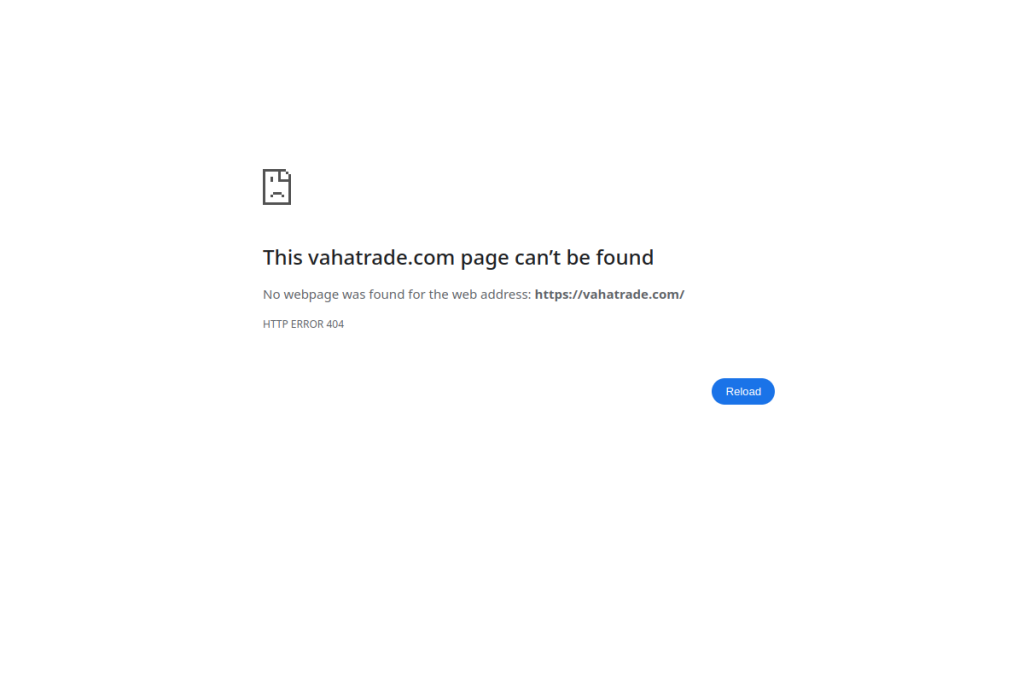Click the word "HTTP" in the error line

click(x=275, y=324)
